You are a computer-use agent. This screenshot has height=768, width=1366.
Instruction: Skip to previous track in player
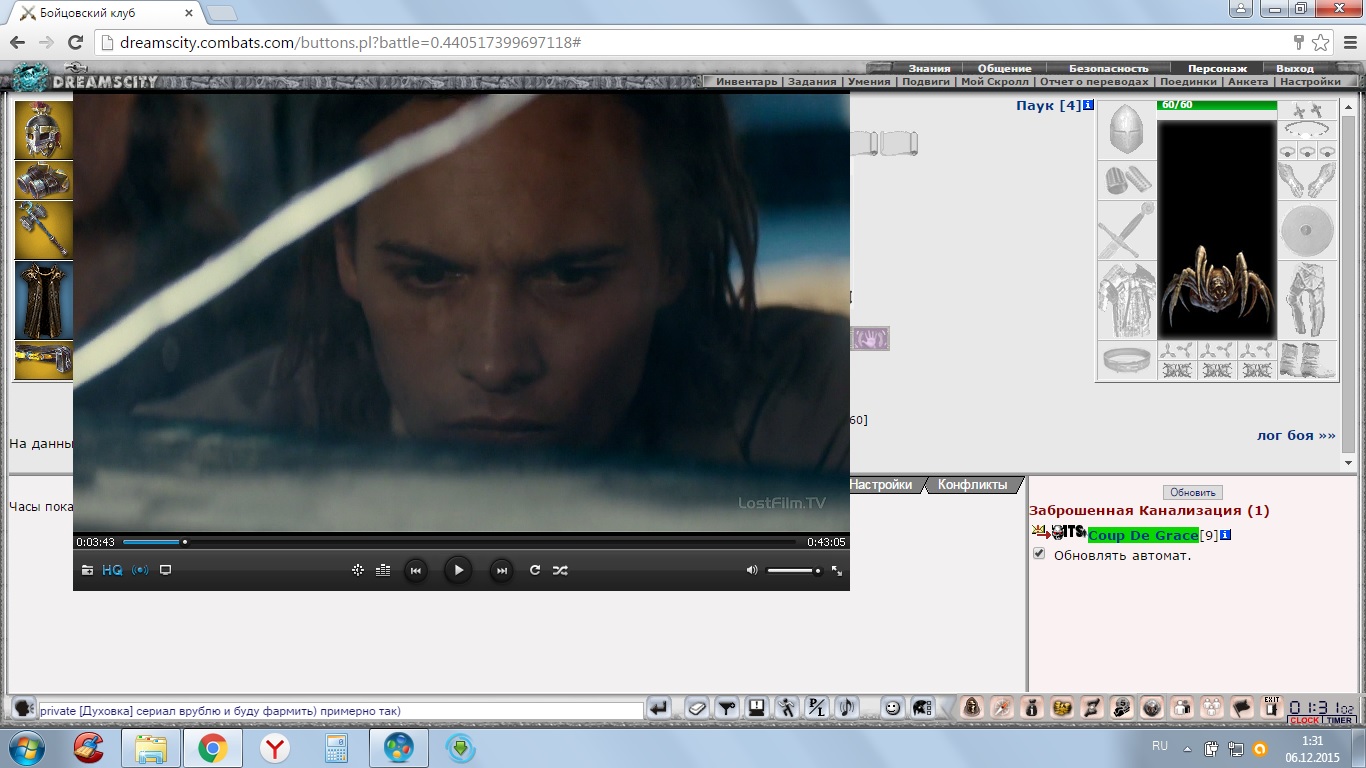(x=415, y=570)
